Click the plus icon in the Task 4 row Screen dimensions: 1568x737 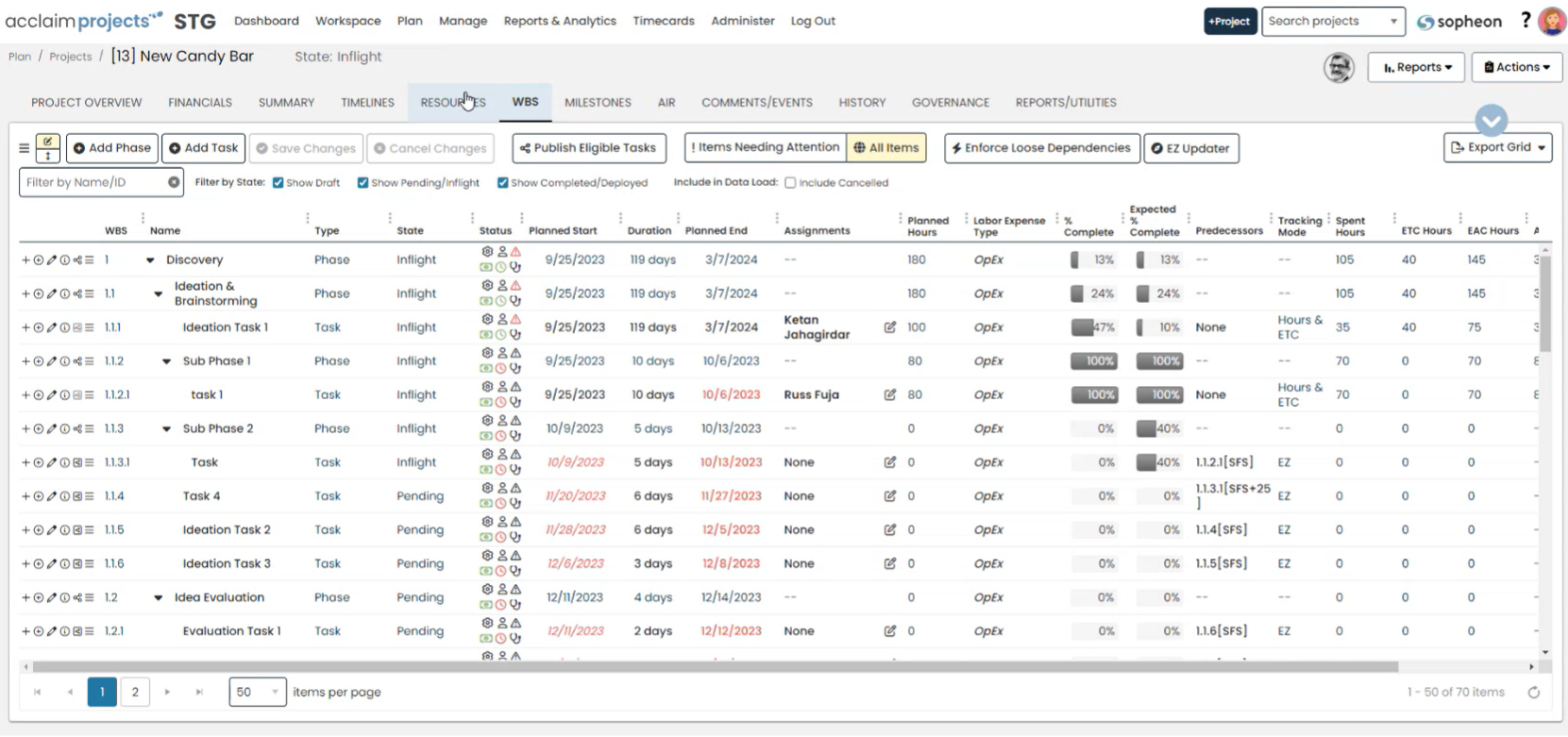pyautogui.click(x=25, y=496)
